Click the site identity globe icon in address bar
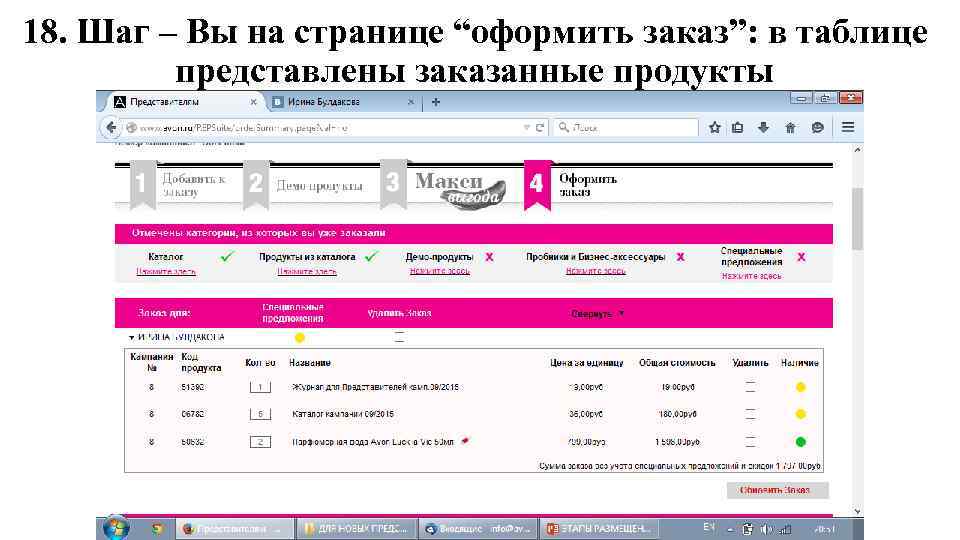 (131, 127)
